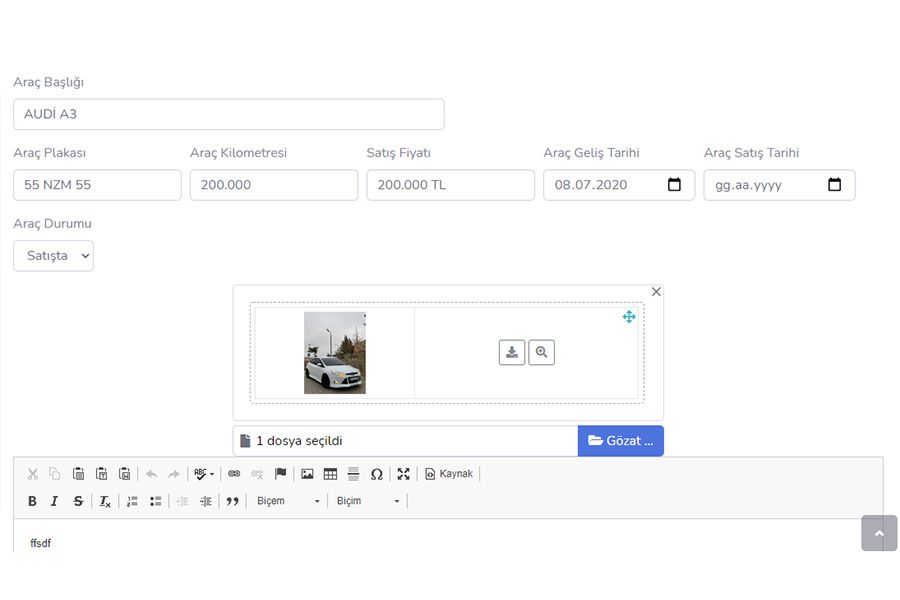Screen dimensions: 900x600
Task: Click the Cut icon in editor toolbar
Action: pyautogui.click(x=33, y=474)
